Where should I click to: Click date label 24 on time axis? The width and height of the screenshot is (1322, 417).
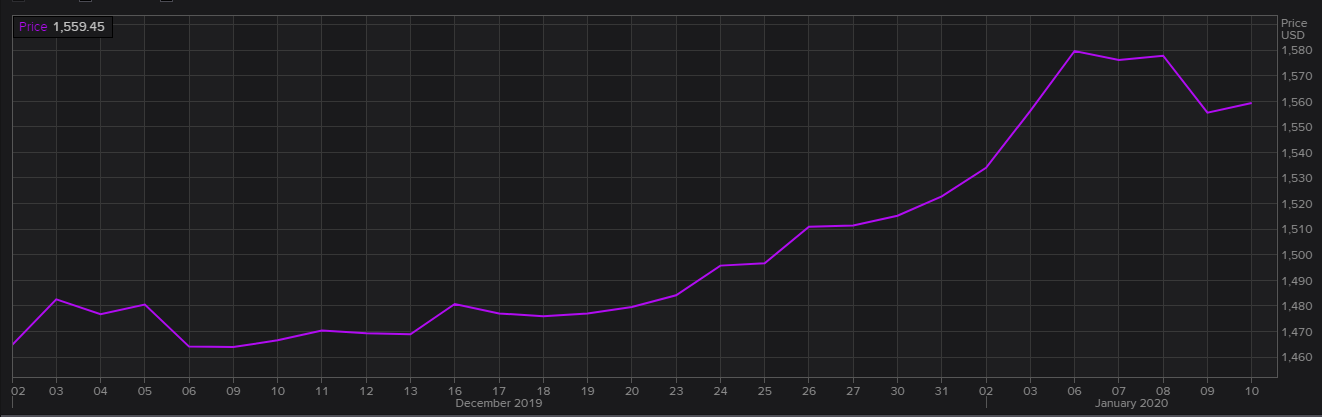(720, 391)
